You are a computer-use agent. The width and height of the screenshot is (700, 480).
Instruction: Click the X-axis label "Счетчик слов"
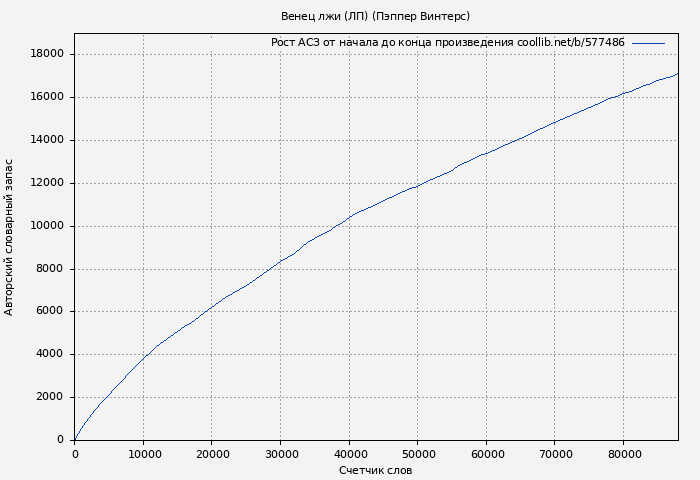375,470
